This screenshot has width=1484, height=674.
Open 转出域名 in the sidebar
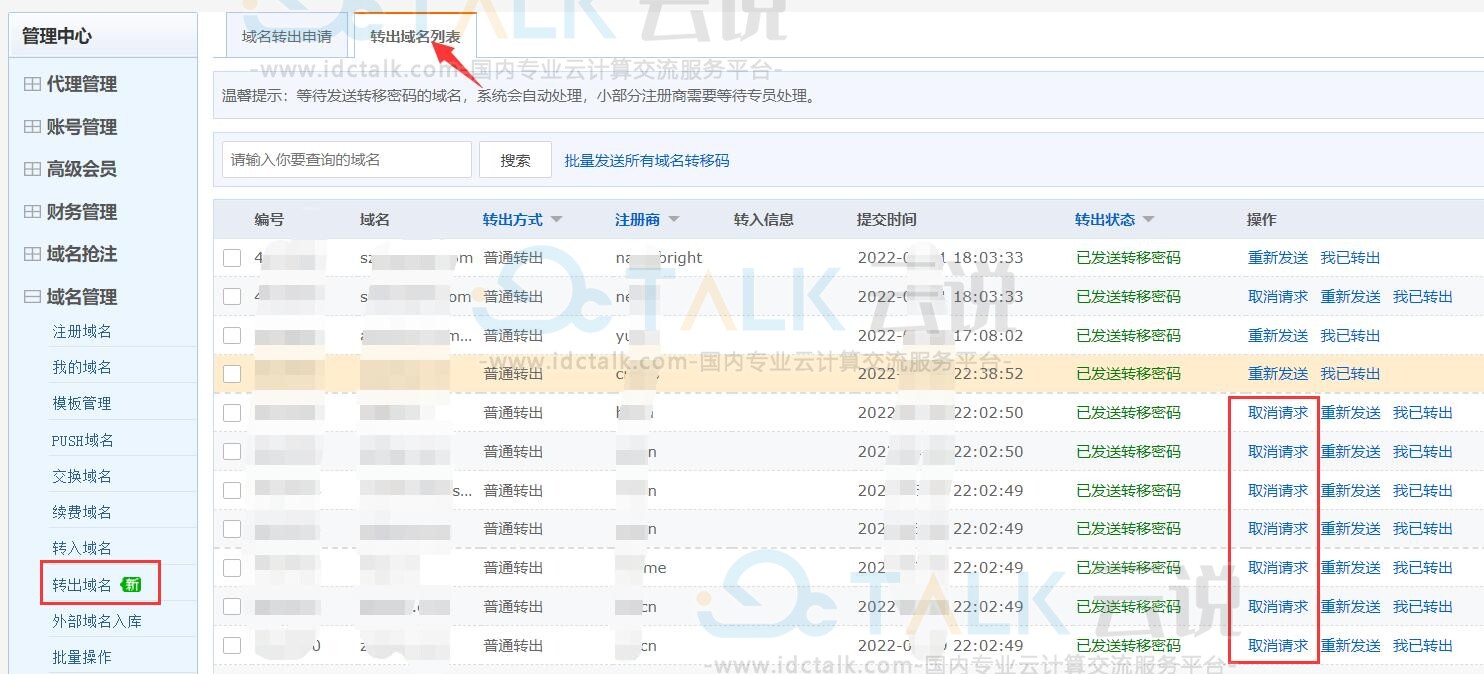(x=82, y=584)
